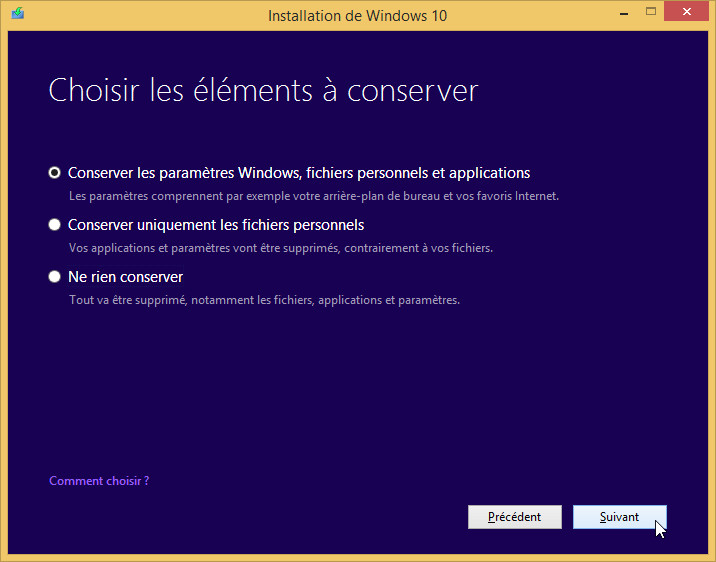Click description 'Les paramètres comprennent par exemple...'
Image resolution: width=716 pixels, height=562 pixels.
point(314,196)
